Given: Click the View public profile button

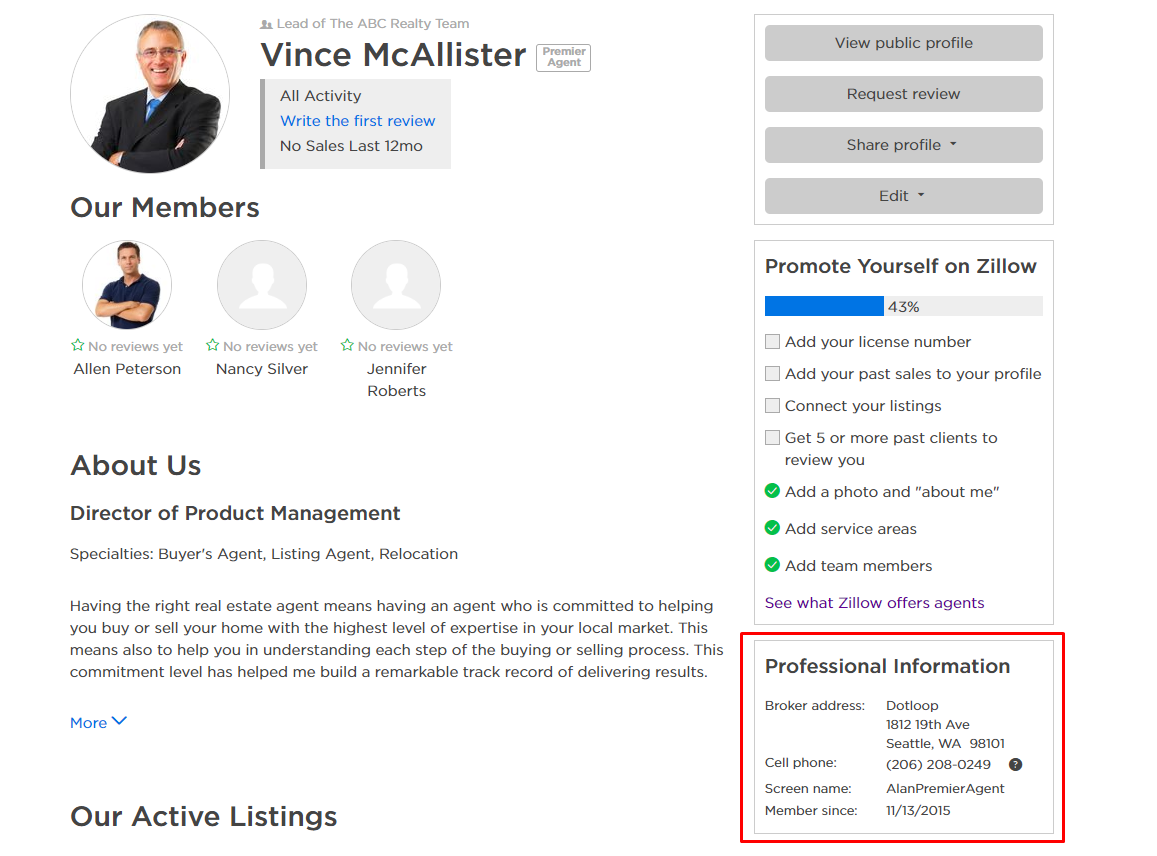Looking at the screenshot, I should [x=903, y=43].
